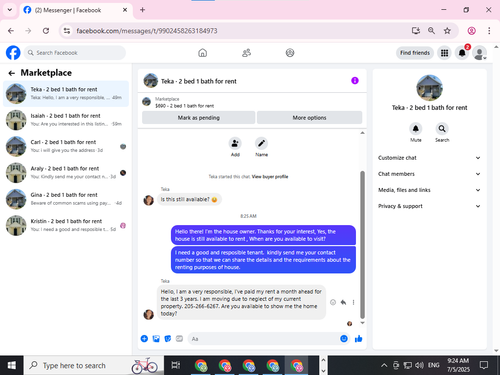Click Teka's avatar beside first message
The image size is (500, 375).
[149, 200]
